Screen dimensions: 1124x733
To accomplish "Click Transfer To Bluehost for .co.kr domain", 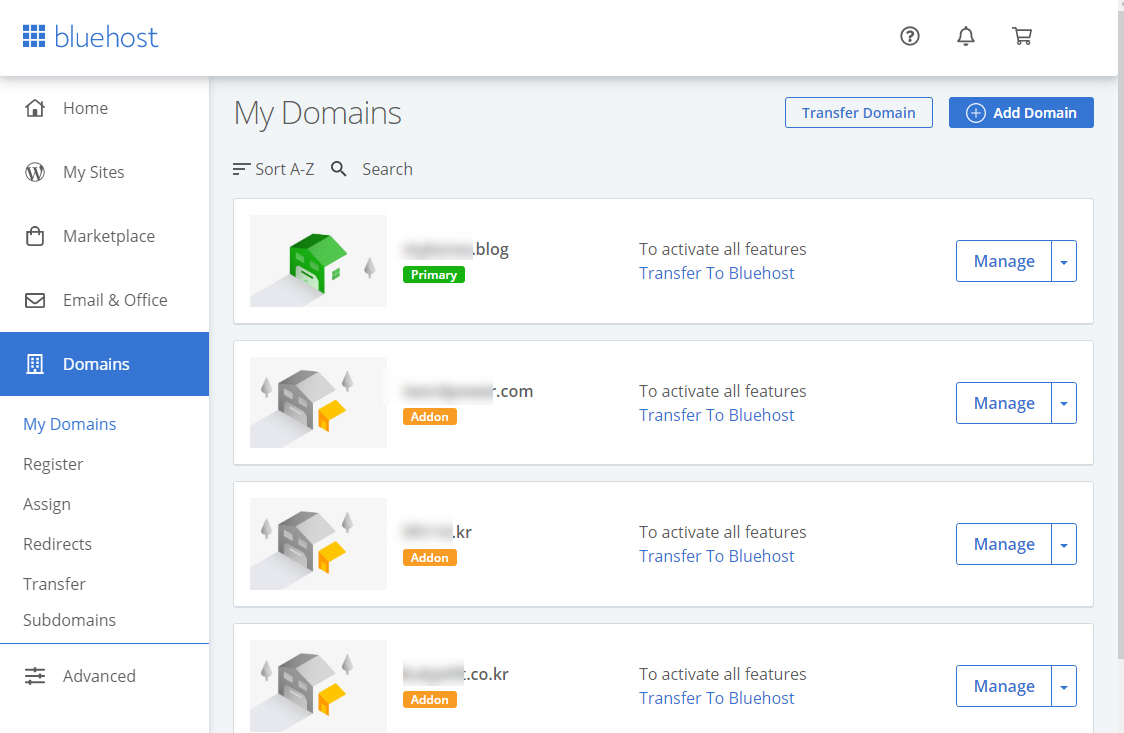I will pos(717,698).
